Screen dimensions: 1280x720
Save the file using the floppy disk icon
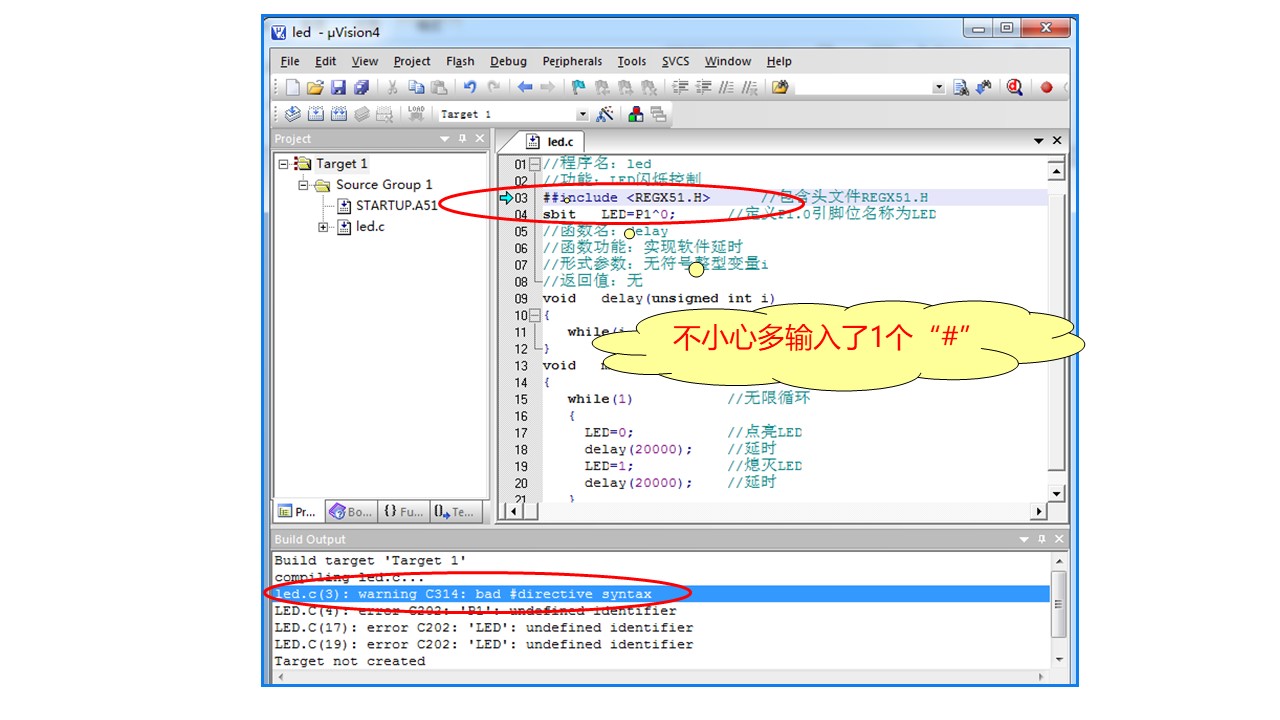click(x=338, y=88)
